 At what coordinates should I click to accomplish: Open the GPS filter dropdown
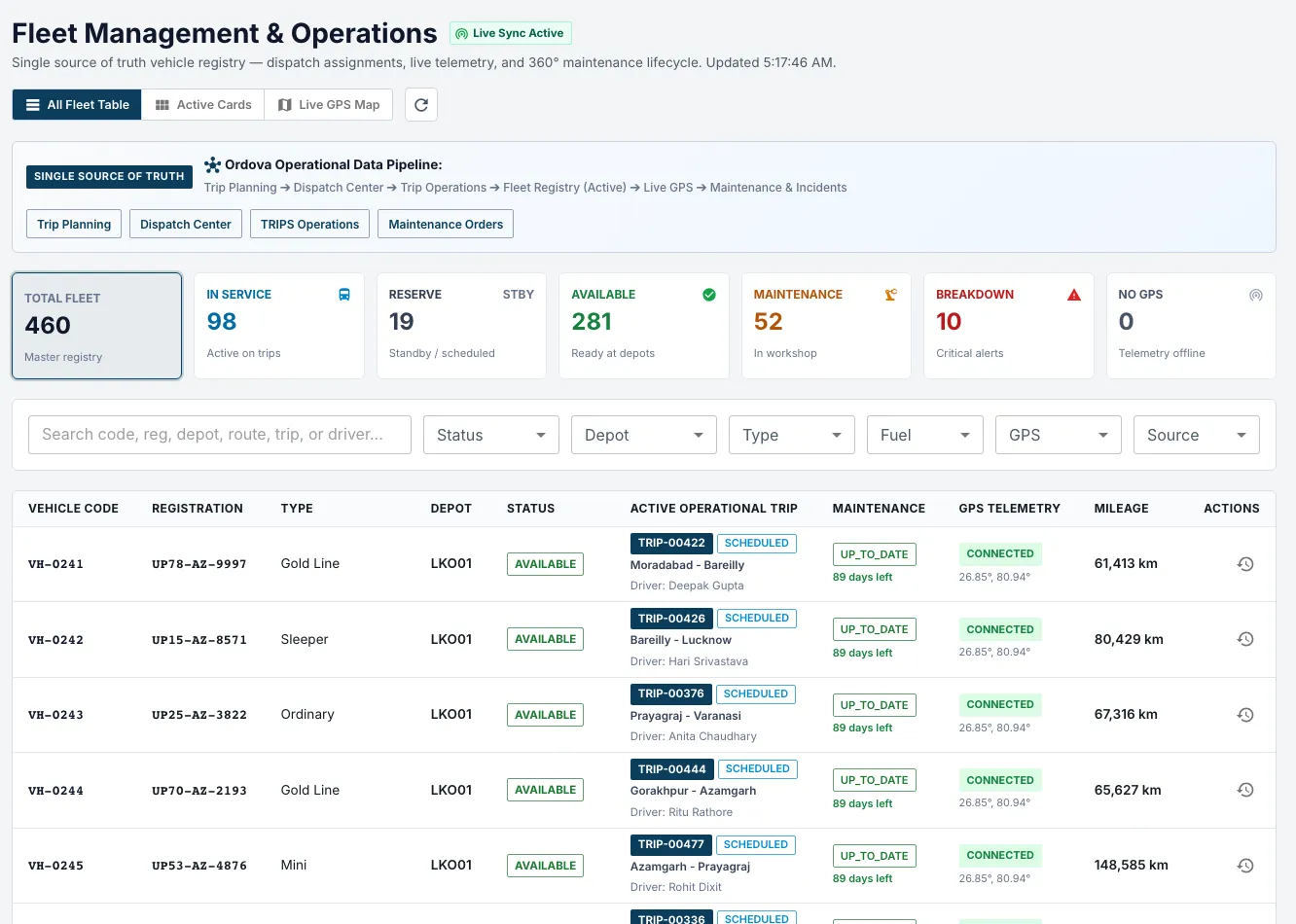[1059, 435]
